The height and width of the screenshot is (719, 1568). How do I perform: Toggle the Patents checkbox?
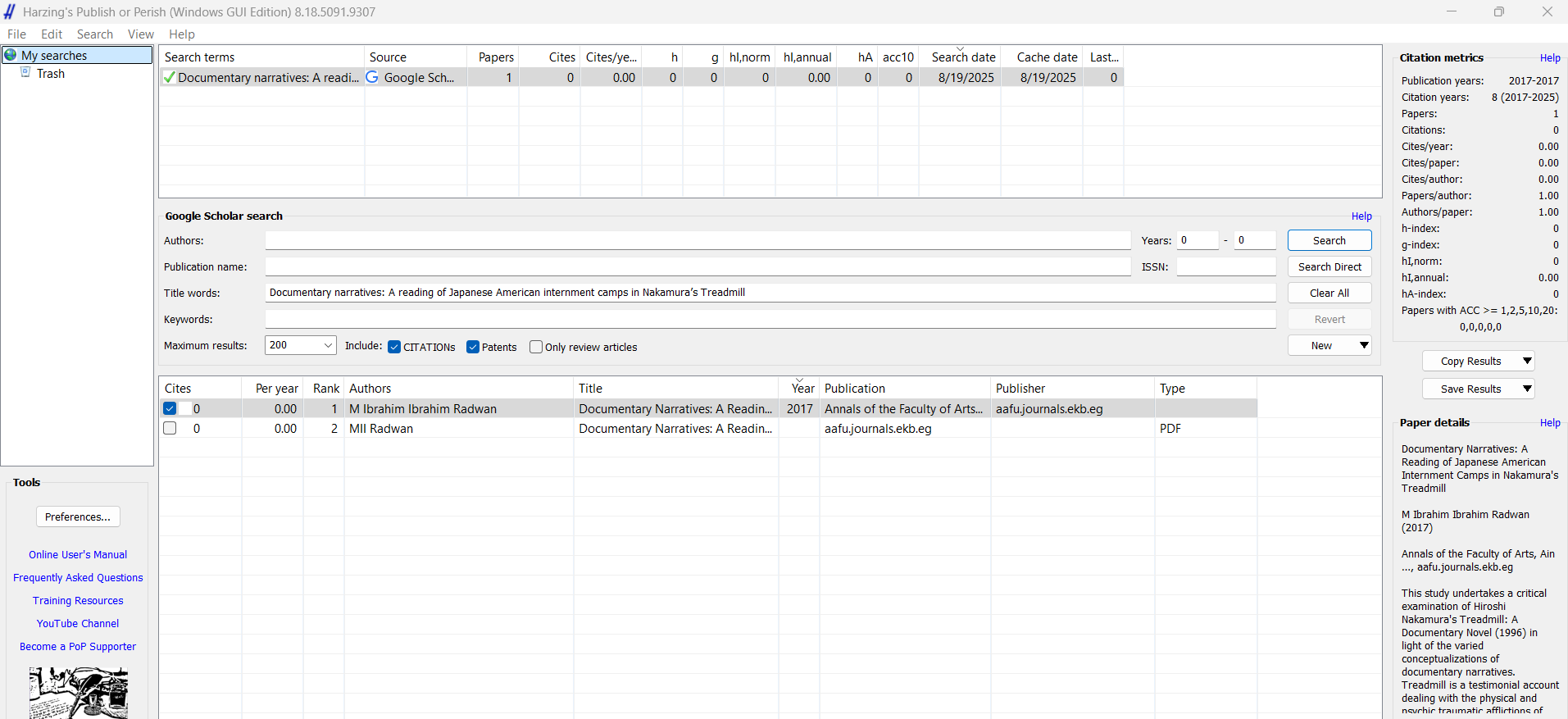pos(473,347)
